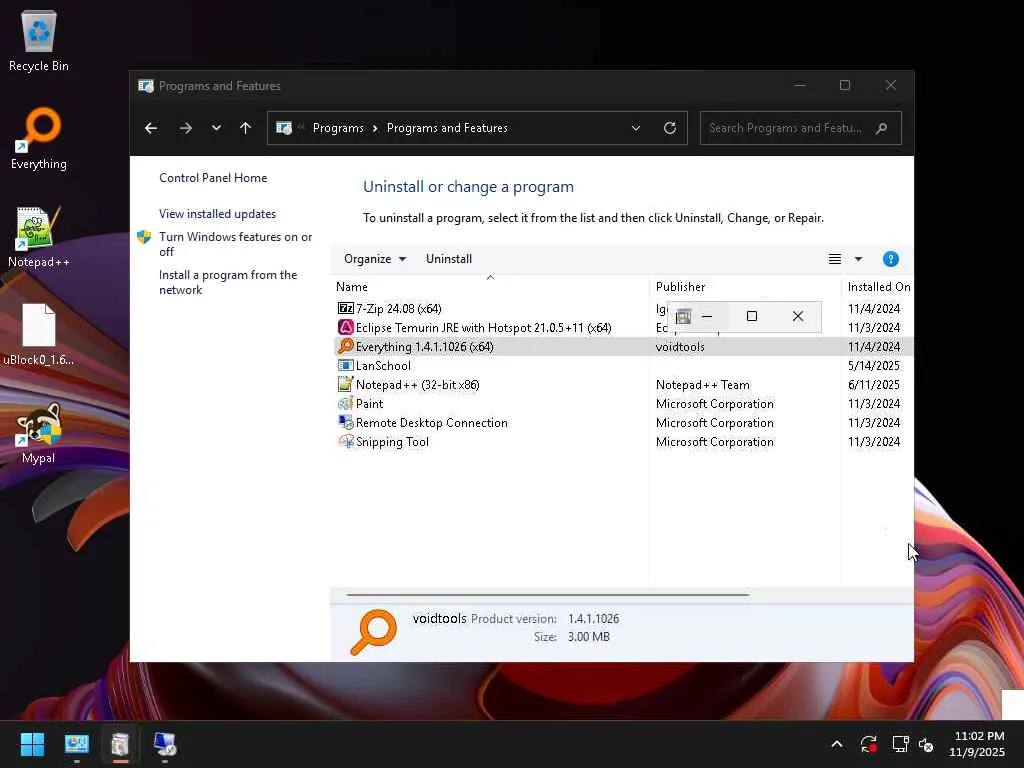Click the Programs and Features breadcrumb
The image size is (1024, 768).
[x=447, y=128]
